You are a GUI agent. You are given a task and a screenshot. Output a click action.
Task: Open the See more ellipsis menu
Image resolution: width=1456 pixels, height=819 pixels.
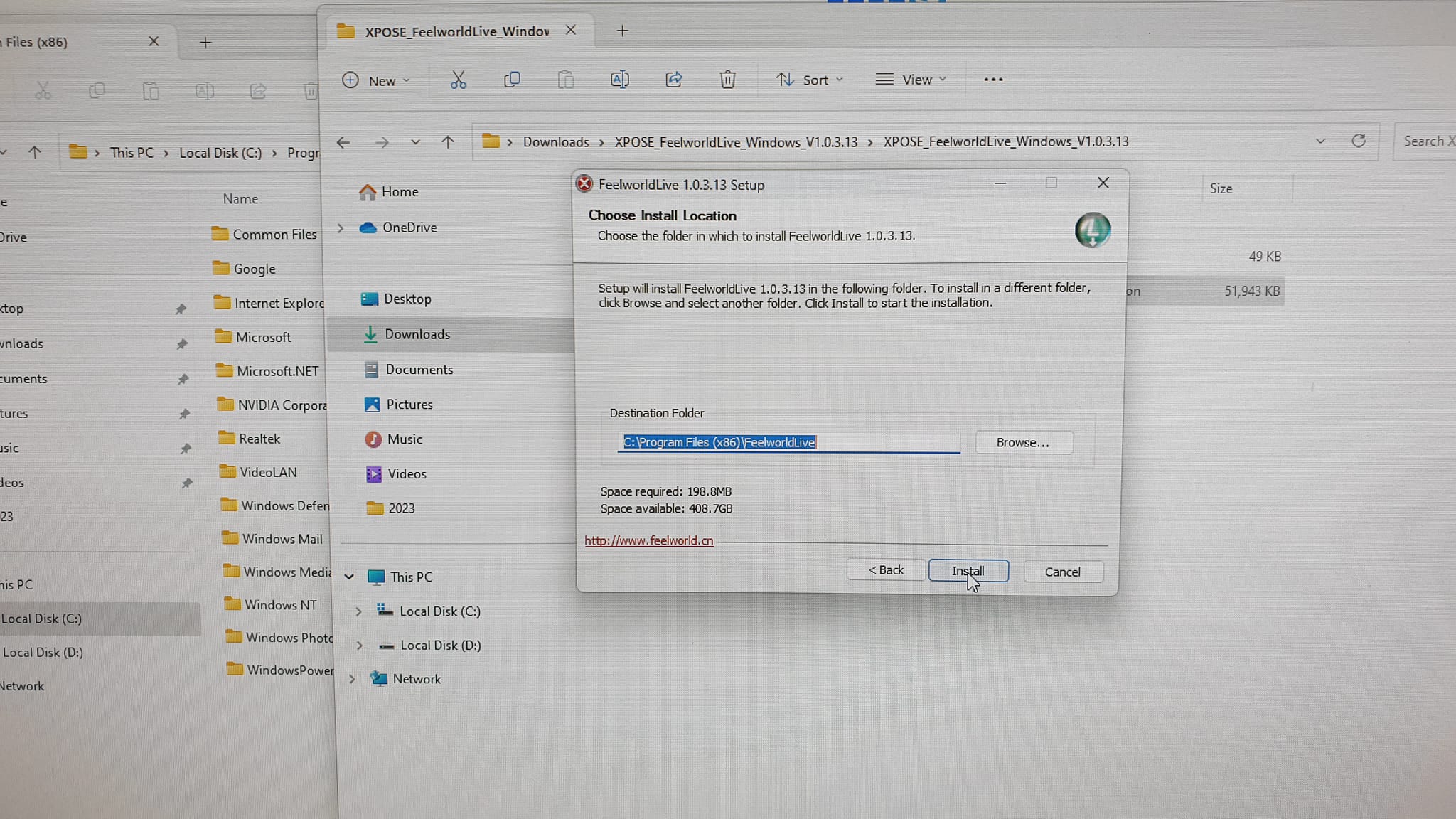[x=993, y=80]
